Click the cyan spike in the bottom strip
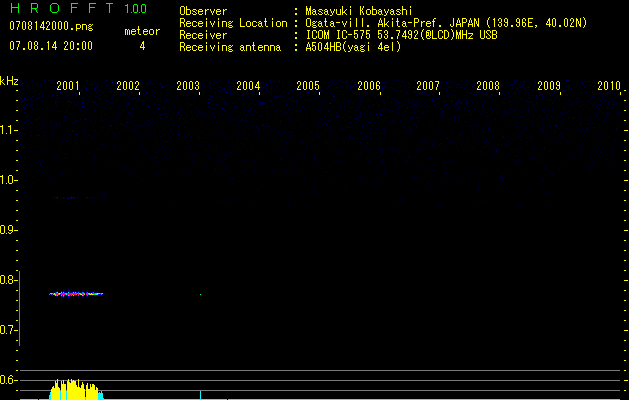Screen dimensions: 629x400 click(x=200, y=395)
